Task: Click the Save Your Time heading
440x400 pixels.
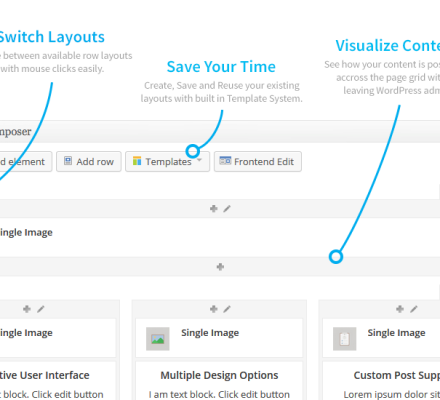Action: tap(221, 67)
